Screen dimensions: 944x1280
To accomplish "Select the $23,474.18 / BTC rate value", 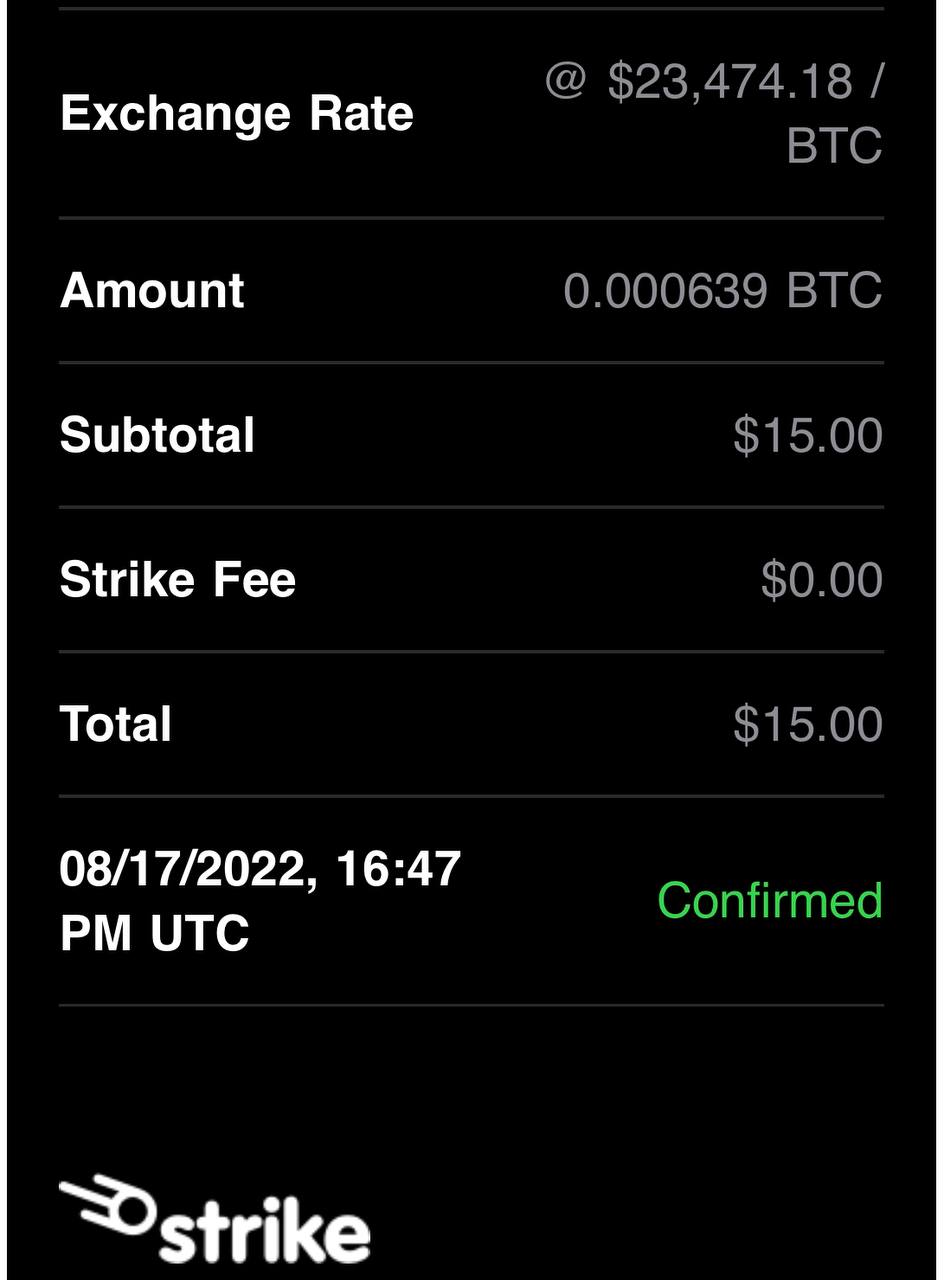I will (715, 113).
